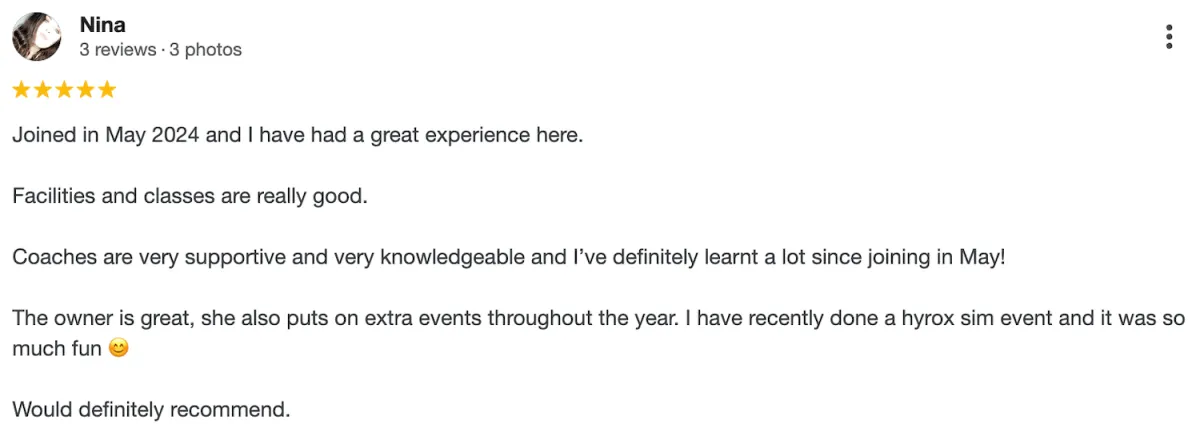Click "The owner is great" sentence start
The width and height of the screenshot is (1200, 432).
tap(104, 318)
